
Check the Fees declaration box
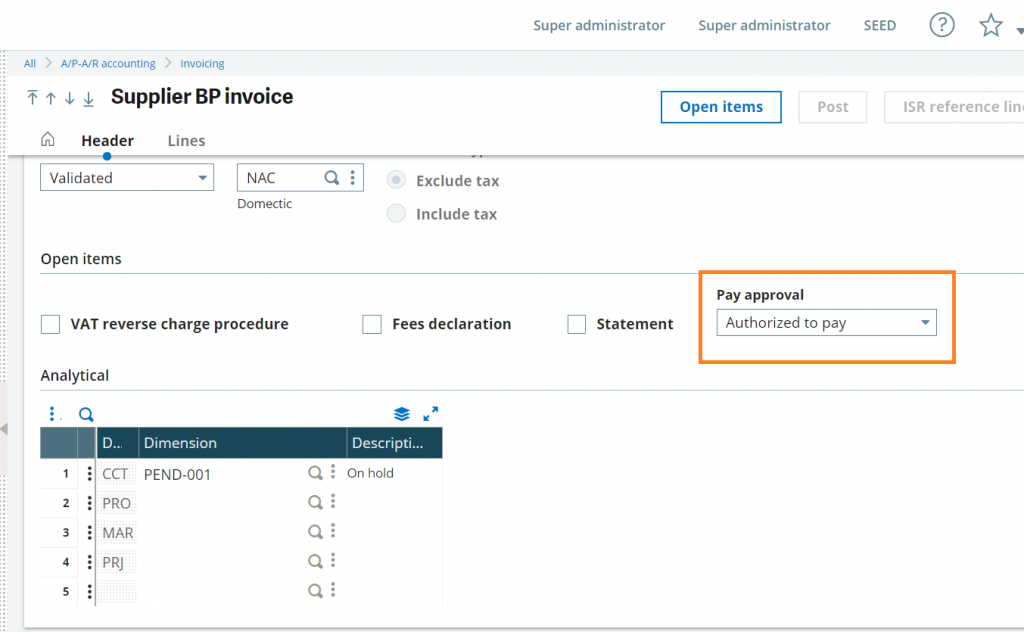372,324
